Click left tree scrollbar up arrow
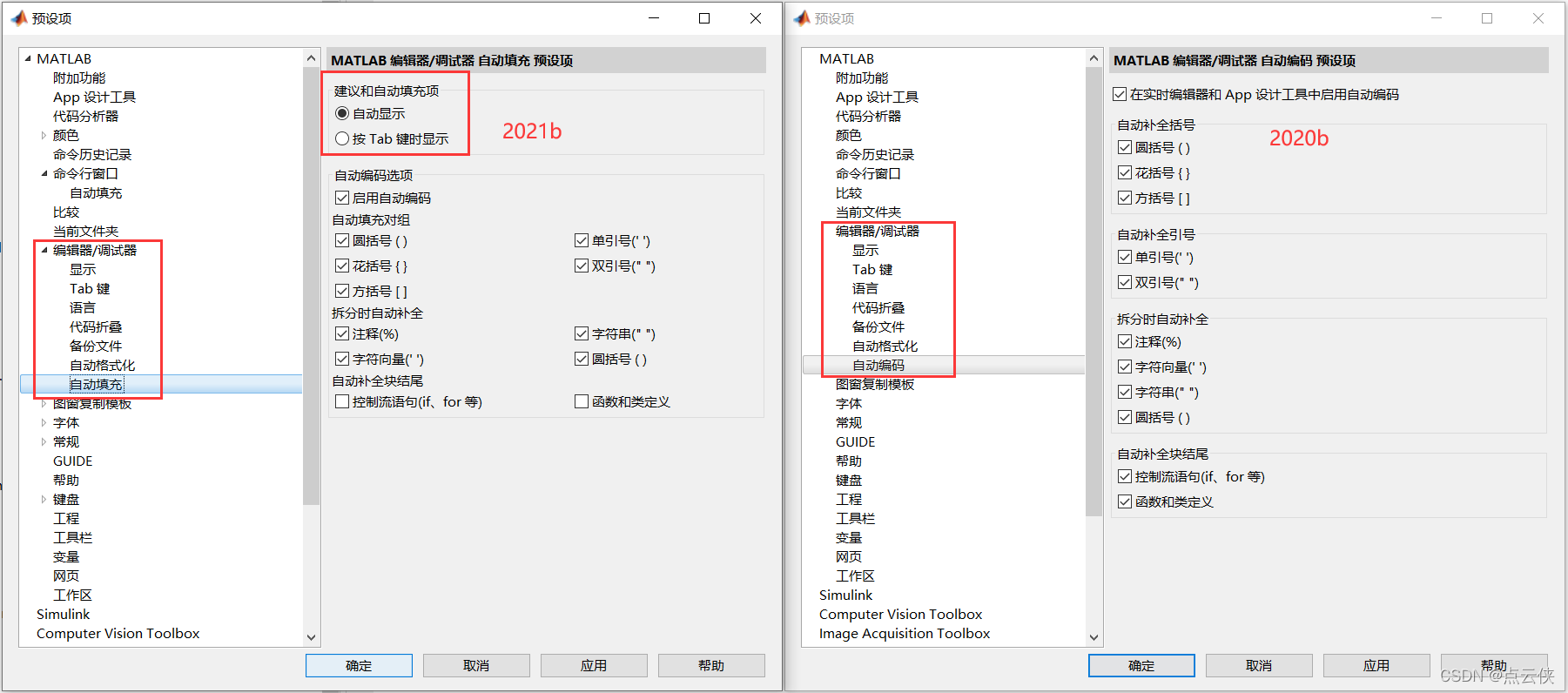1568x693 pixels. (x=311, y=58)
